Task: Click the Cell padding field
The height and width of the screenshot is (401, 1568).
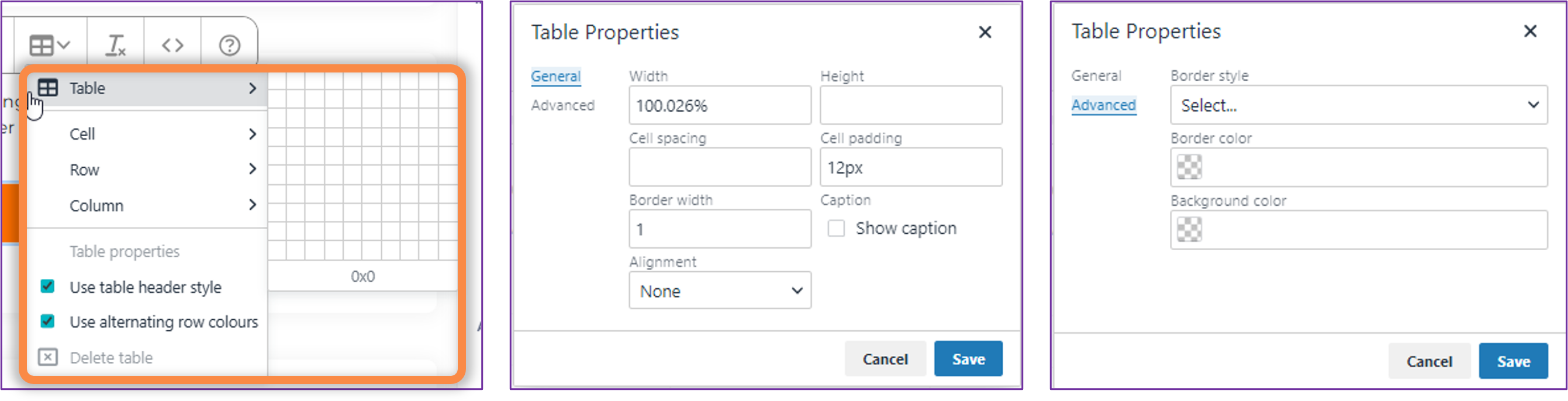Action: pos(910,167)
